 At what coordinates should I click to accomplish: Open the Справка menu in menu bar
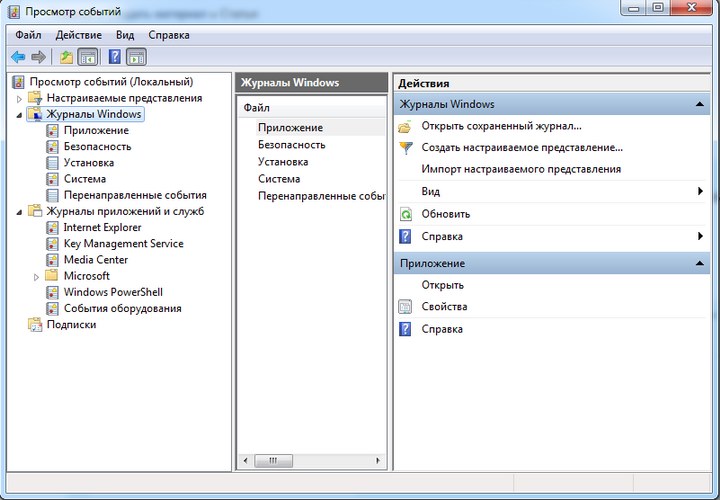(169, 35)
